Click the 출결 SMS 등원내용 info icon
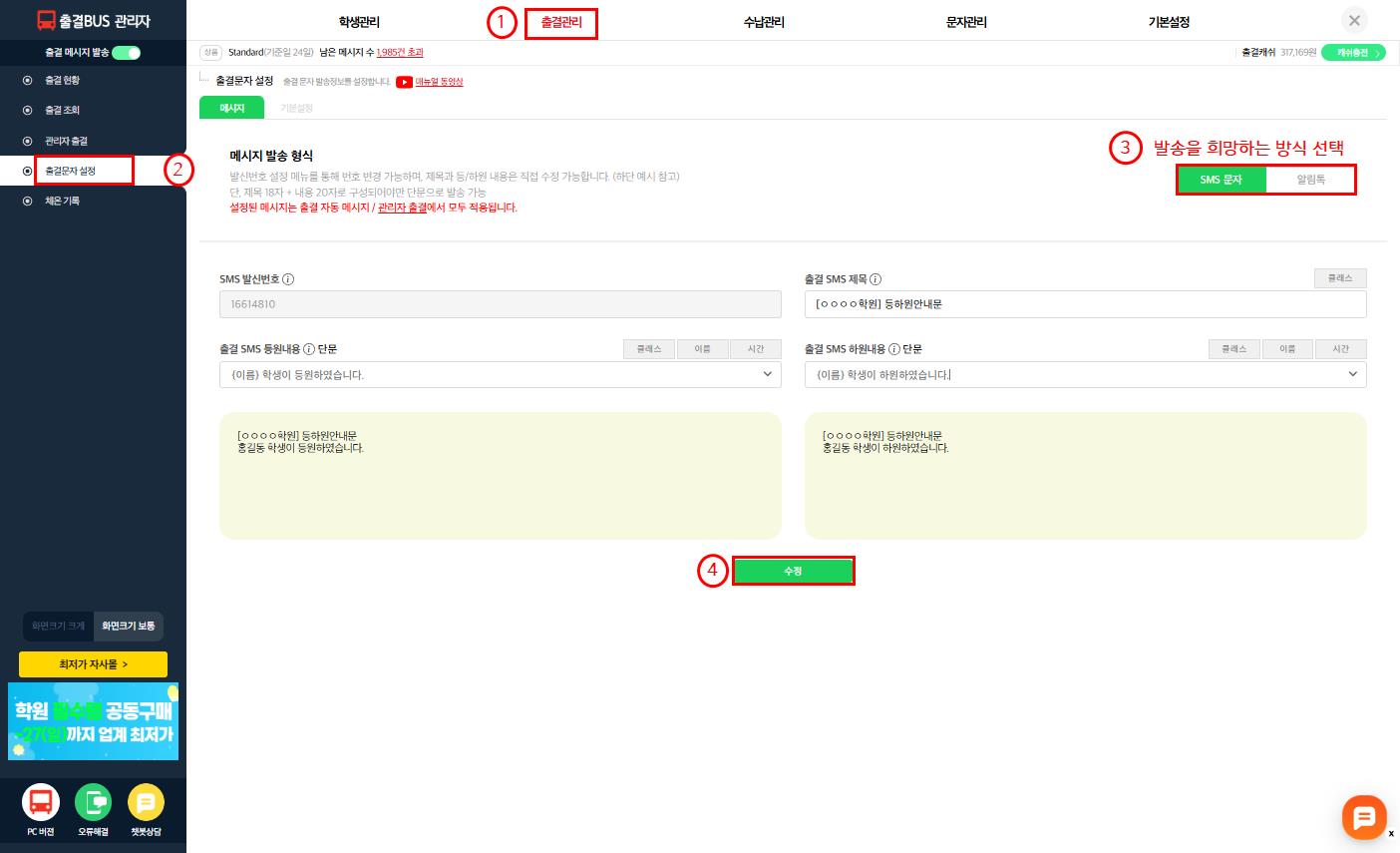The width and height of the screenshot is (1400, 853). (x=309, y=349)
